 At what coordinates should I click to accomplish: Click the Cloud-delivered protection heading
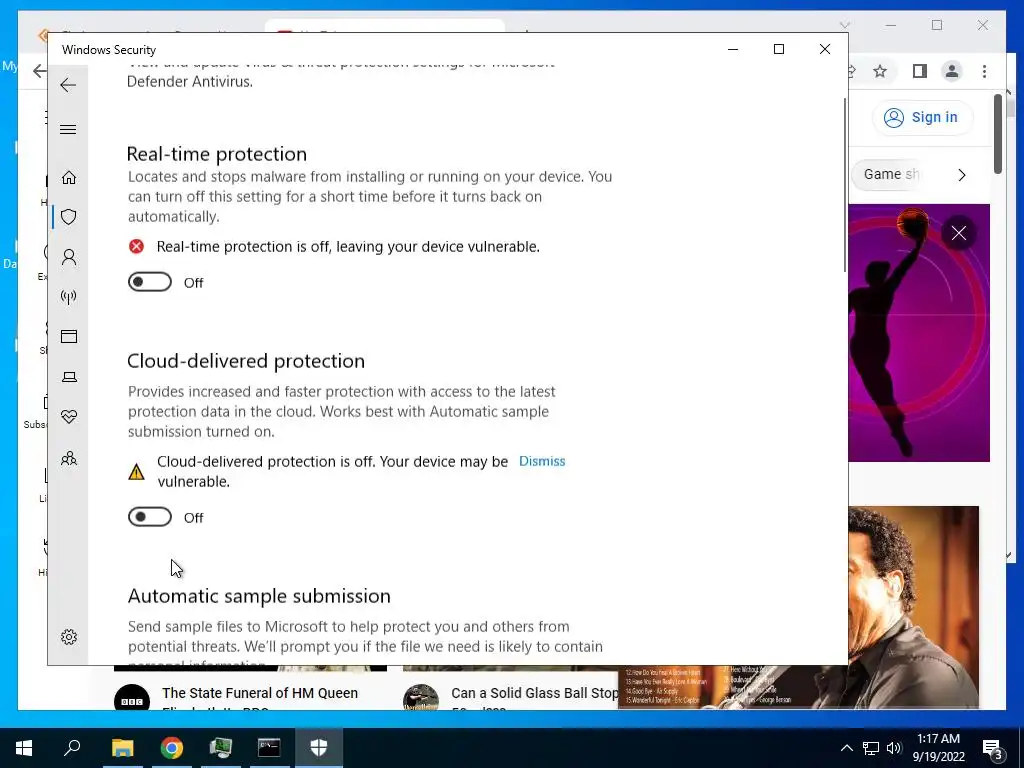[x=246, y=360]
